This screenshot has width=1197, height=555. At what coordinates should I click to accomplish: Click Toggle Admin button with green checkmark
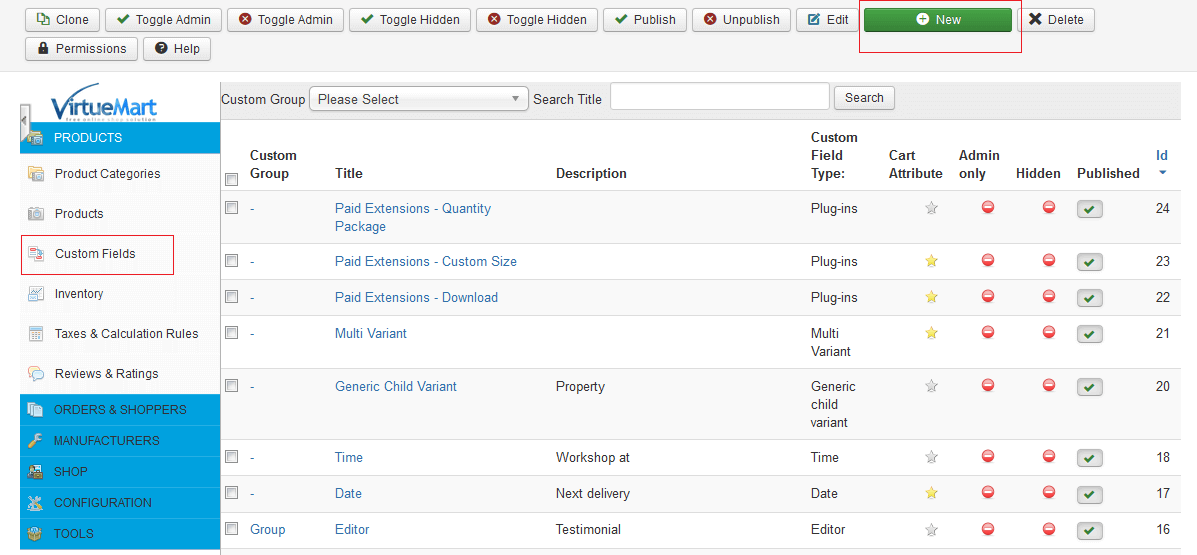pyautogui.click(x=163, y=20)
